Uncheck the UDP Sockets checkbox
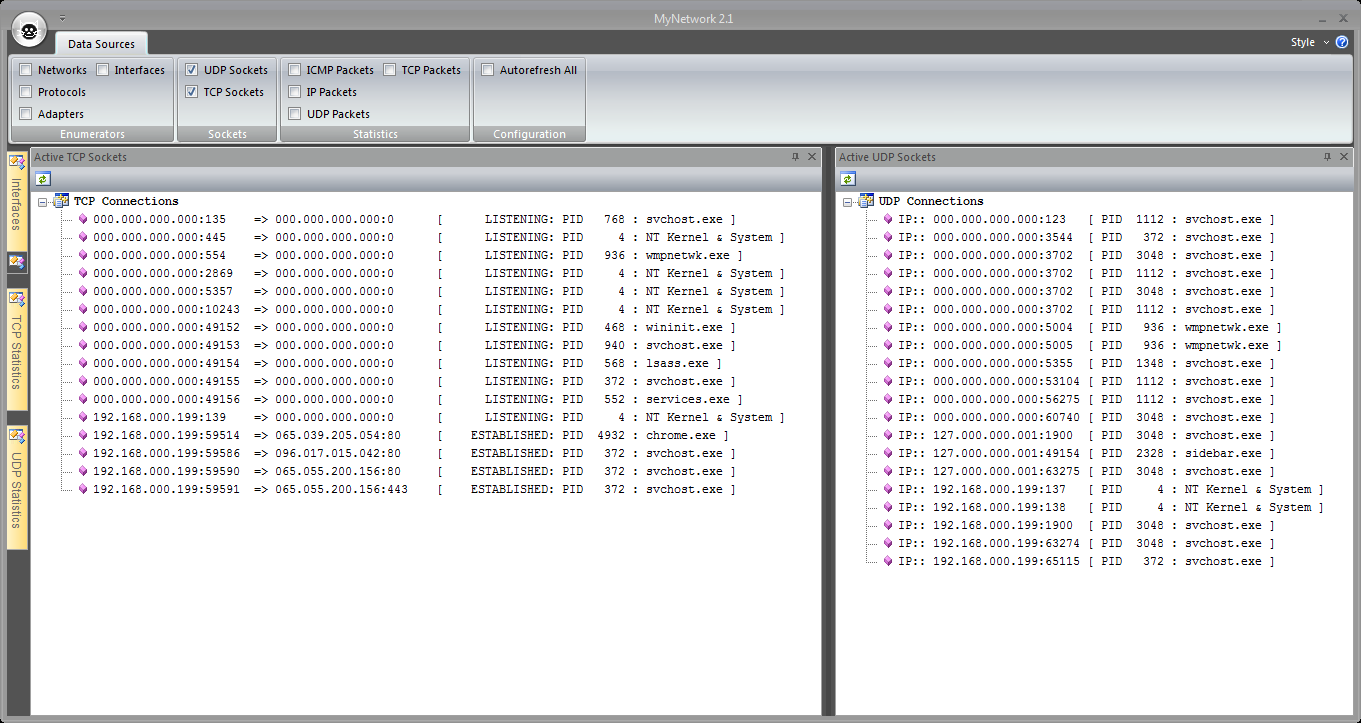 [x=192, y=70]
